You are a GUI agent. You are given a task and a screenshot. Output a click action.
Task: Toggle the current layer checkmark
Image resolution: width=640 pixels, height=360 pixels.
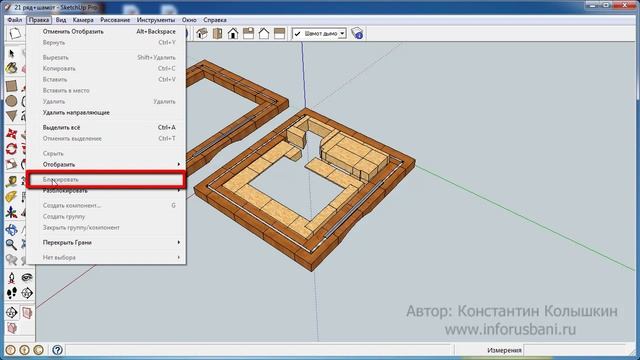coord(298,34)
